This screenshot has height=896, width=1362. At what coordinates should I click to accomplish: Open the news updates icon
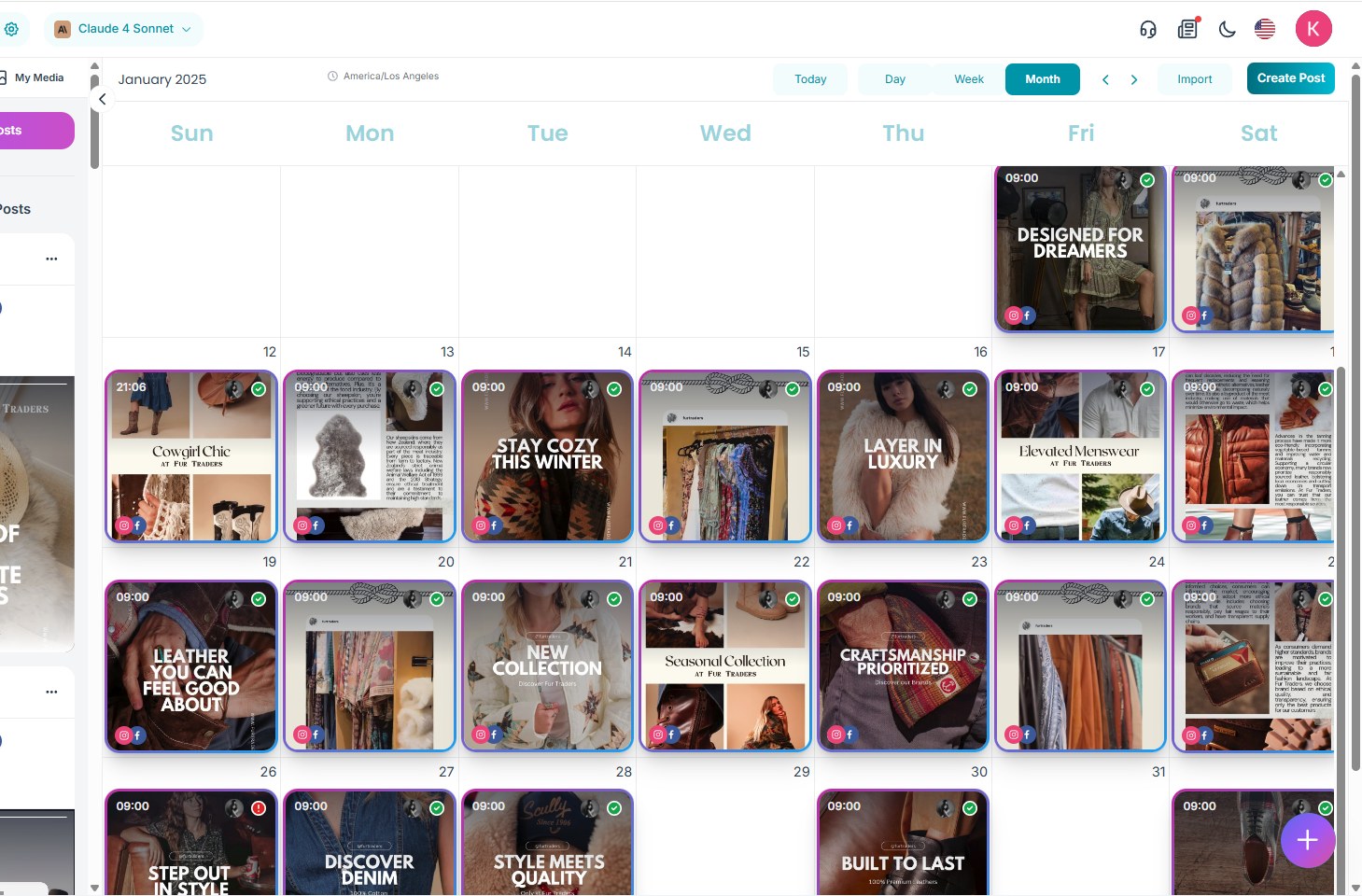pyautogui.click(x=1187, y=29)
